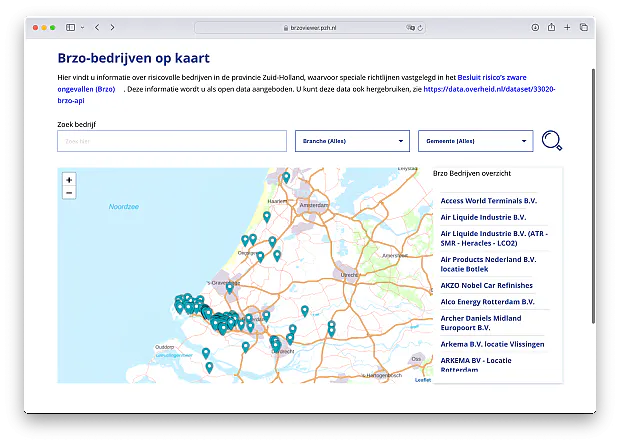Click the magnifying glass search icon
This screenshot has height=445, width=620.
552,140
